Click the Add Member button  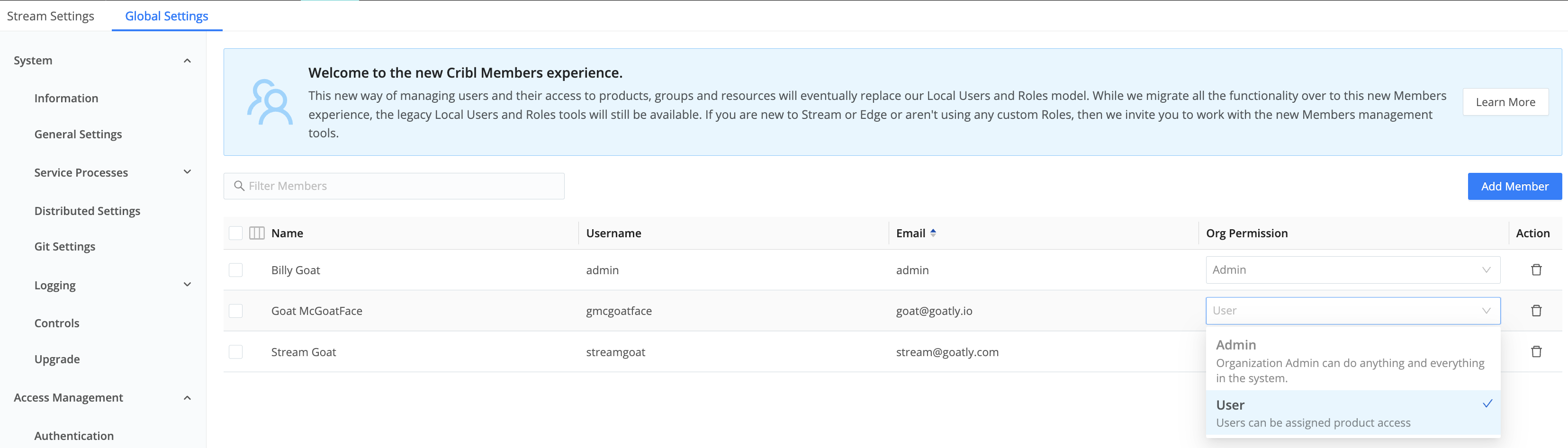[1514, 186]
